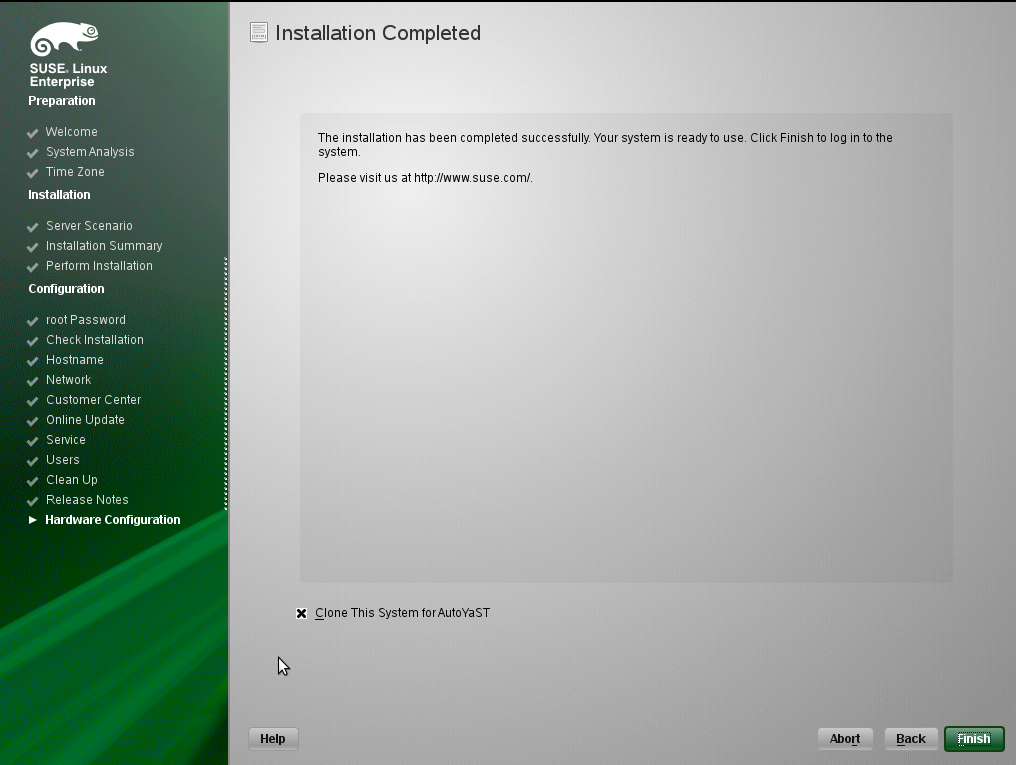Select the Service step label
1016x765 pixels.
tap(65, 440)
